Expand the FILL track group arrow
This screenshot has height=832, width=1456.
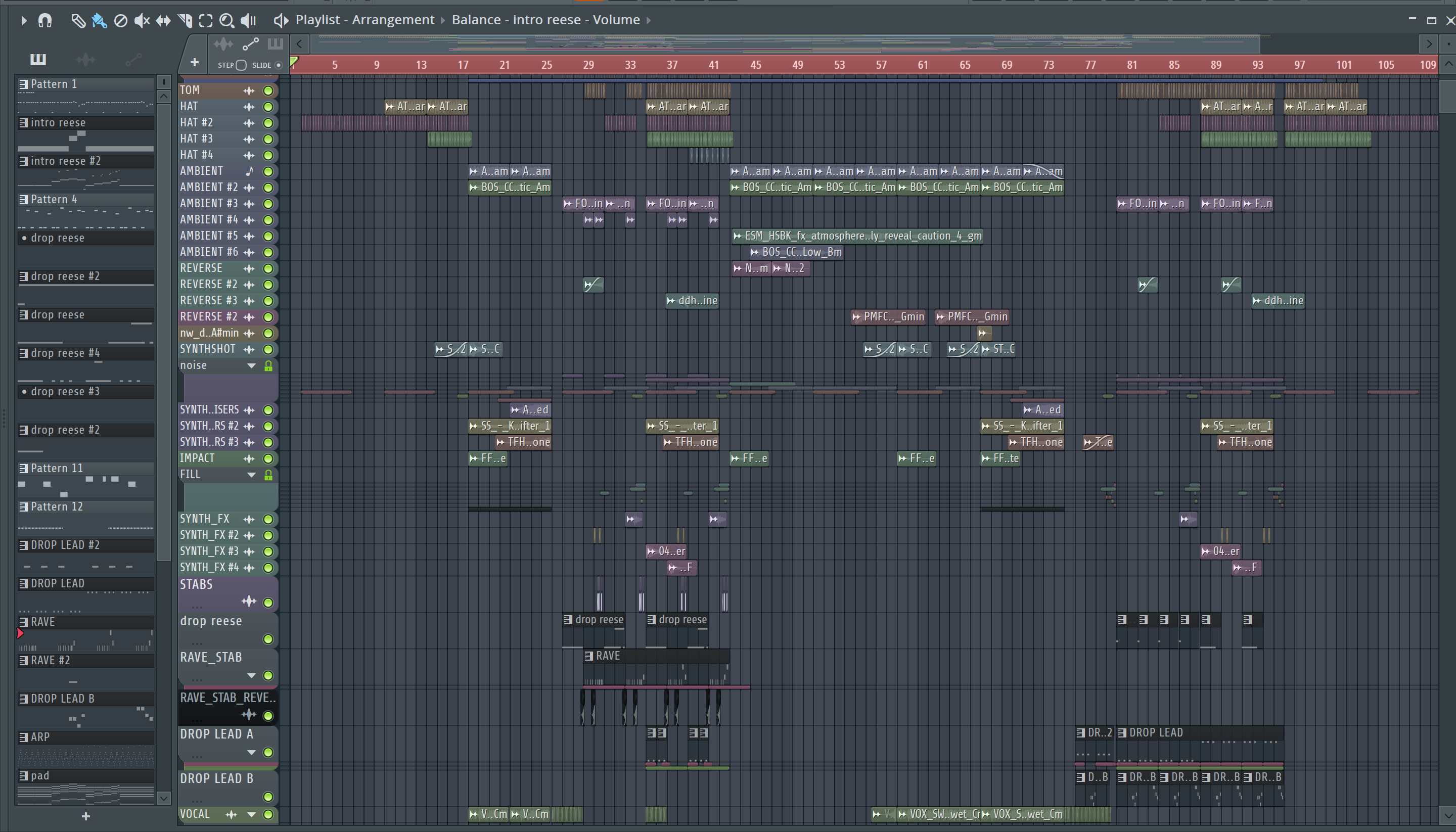251,475
